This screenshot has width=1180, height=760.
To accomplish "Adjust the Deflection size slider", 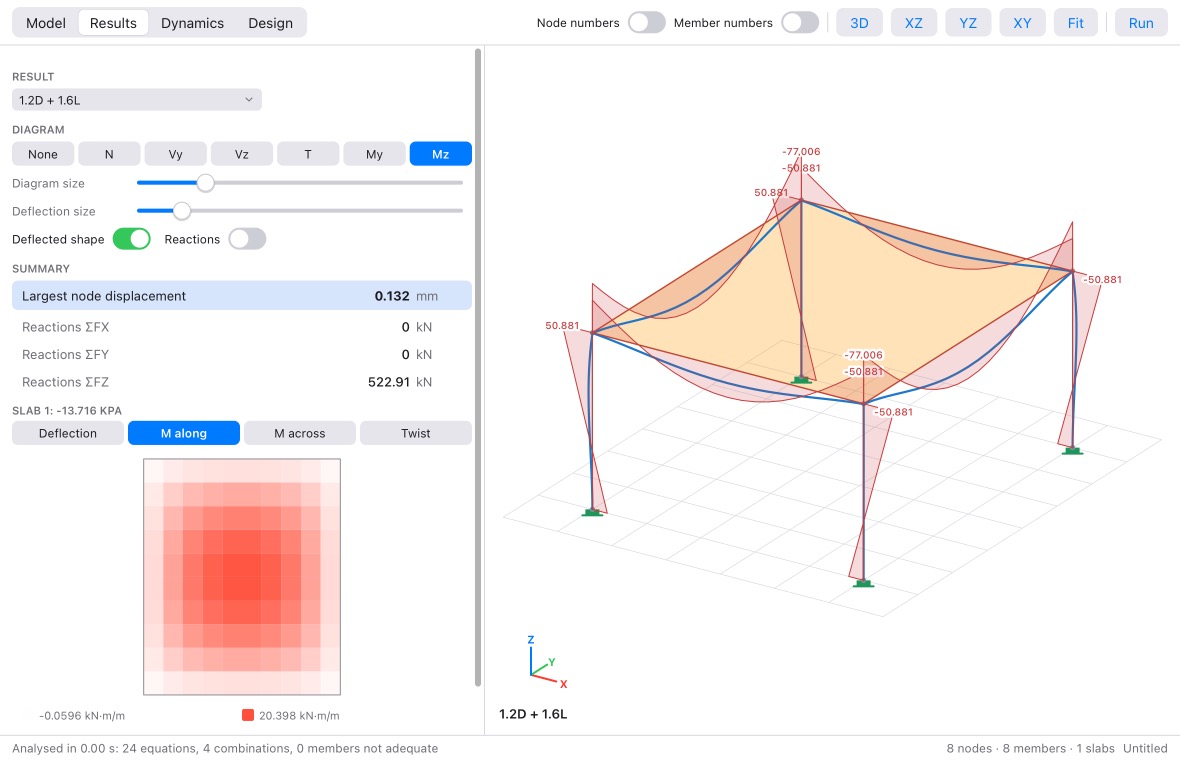I will [x=181, y=211].
